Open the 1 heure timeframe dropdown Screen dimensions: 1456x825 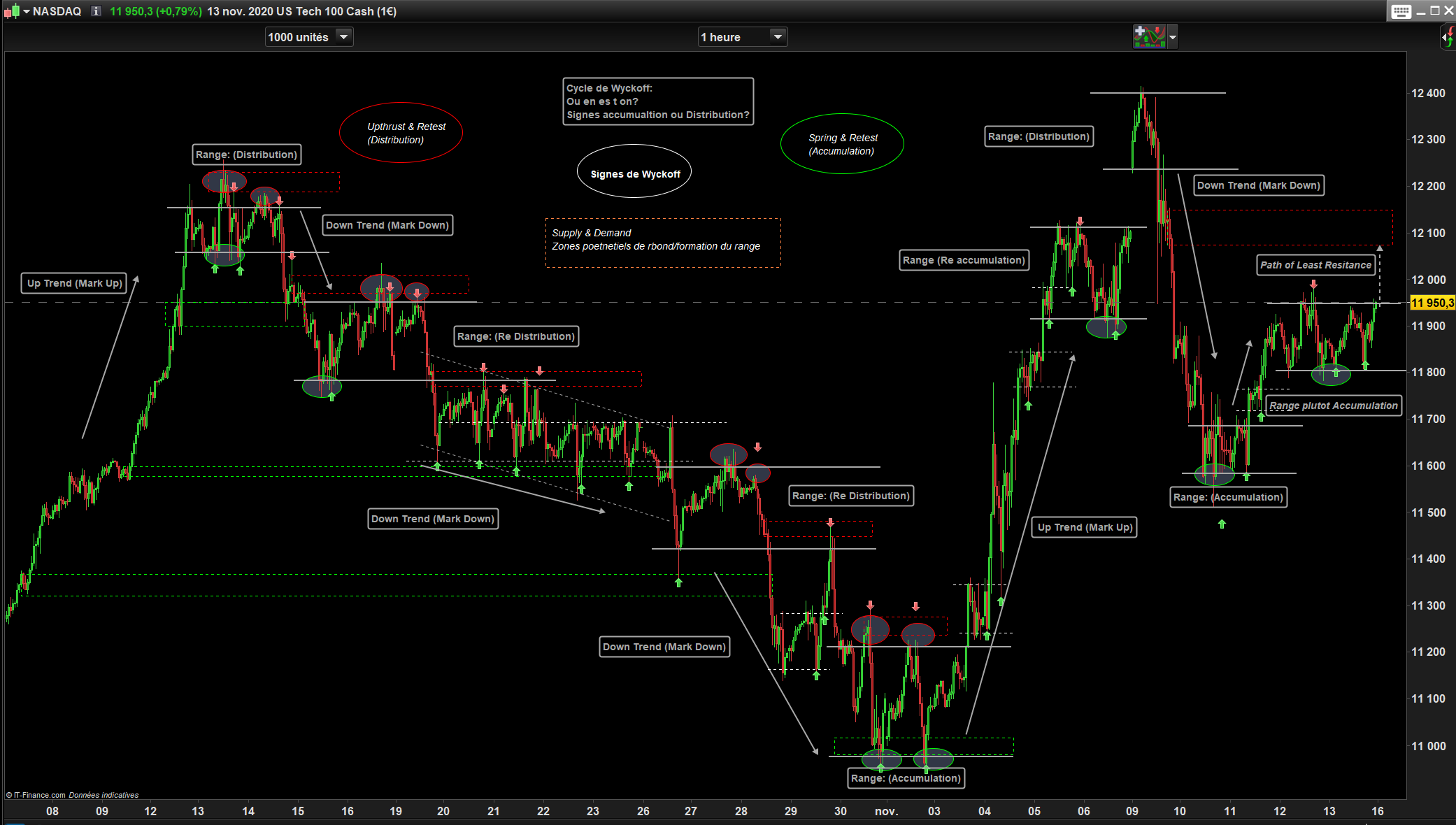click(x=778, y=37)
